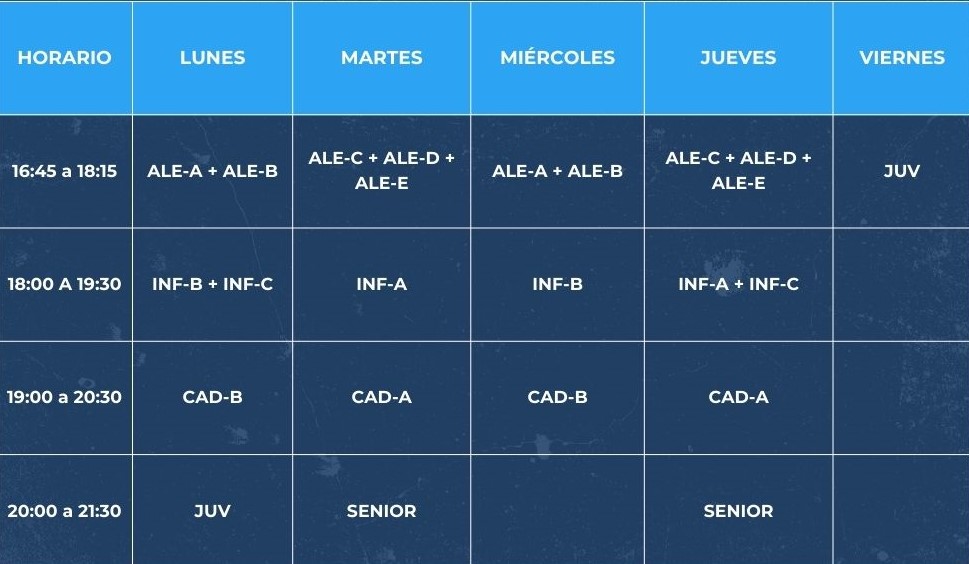Click the MIÉRCOLES column header
This screenshot has height=564, width=969.
click(557, 57)
